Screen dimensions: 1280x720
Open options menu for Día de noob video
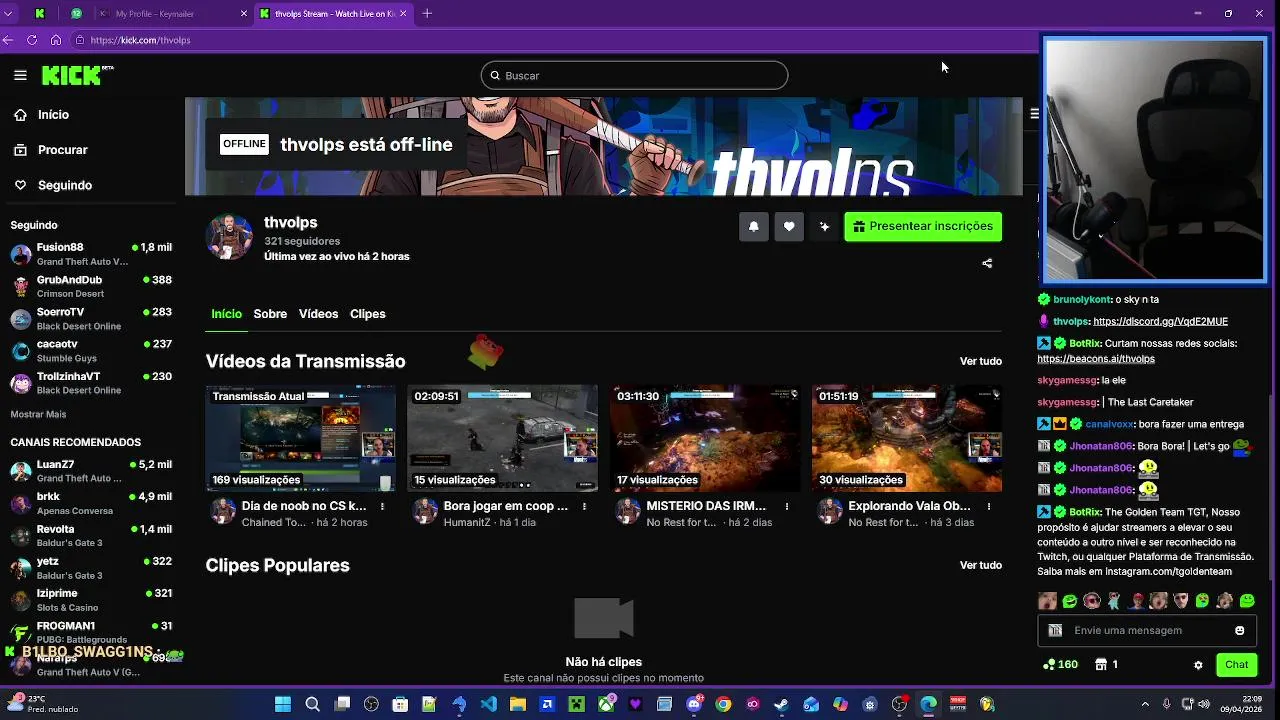point(382,506)
